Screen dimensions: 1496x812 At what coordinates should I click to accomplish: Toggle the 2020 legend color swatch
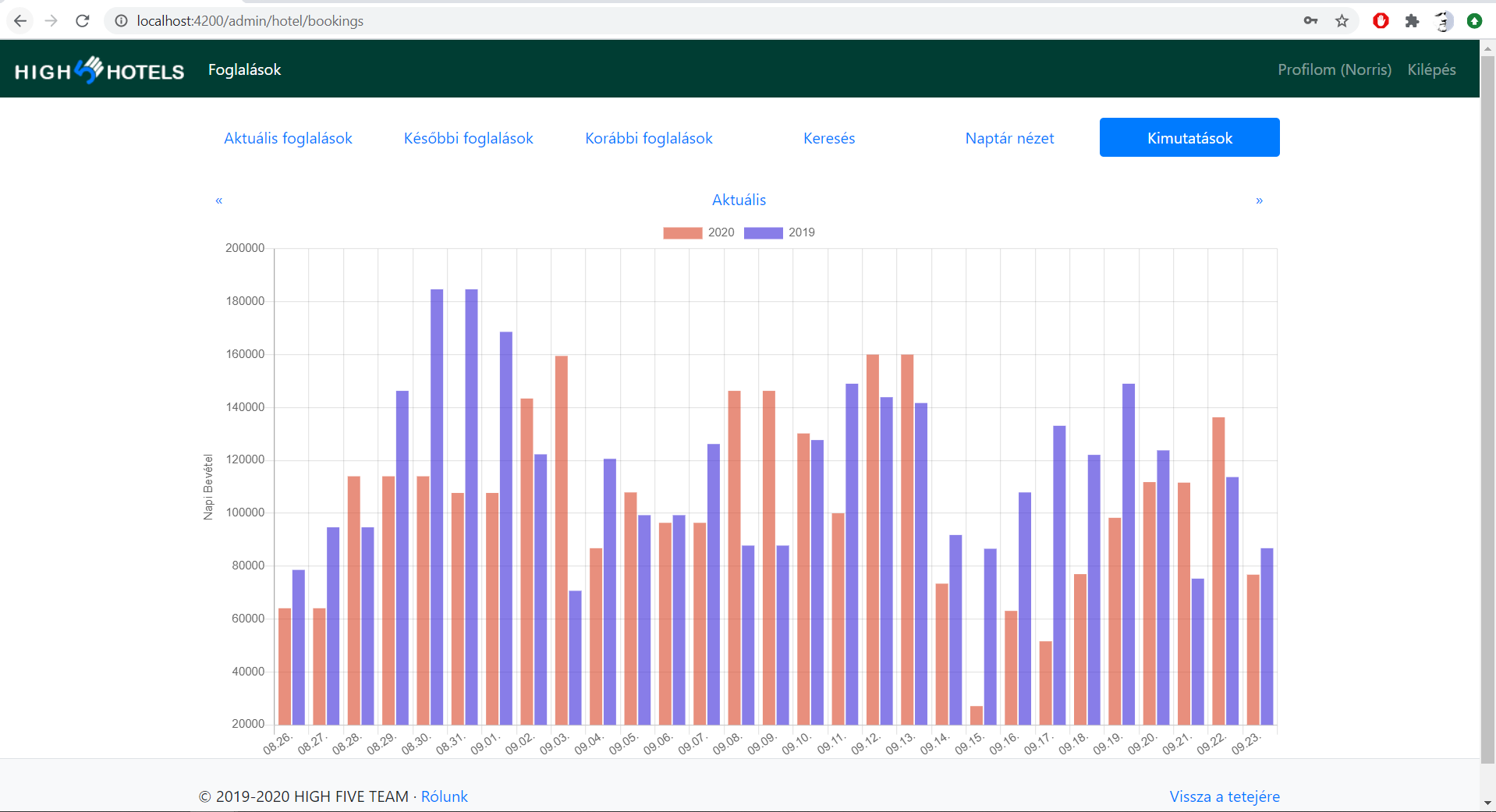[682, 232]
